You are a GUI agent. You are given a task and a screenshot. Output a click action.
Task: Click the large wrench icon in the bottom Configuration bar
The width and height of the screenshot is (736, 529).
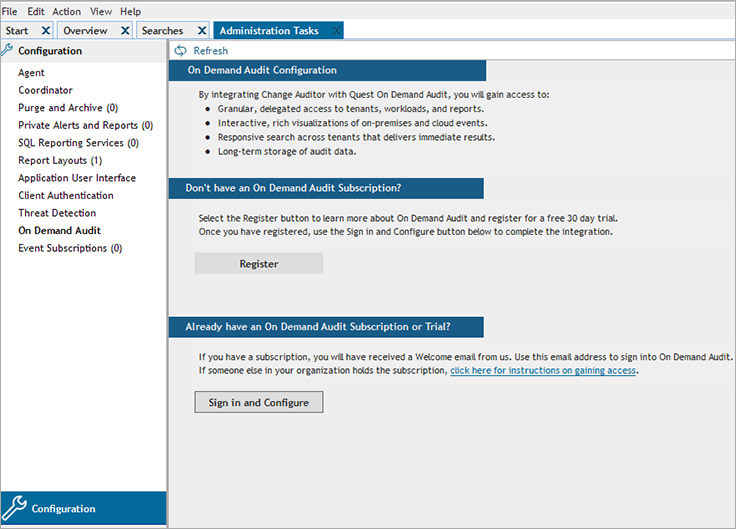click(14, 508)
